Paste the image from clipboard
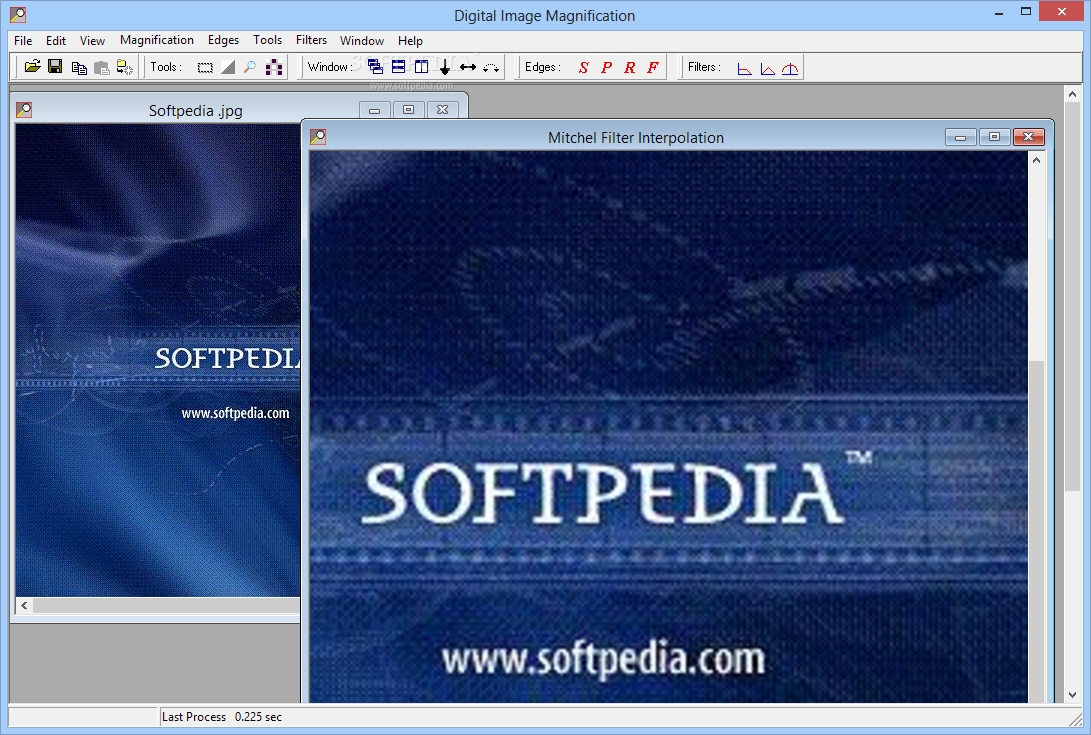Viewport: 1091px width, 735px height. pyautogui.click(x=103, y=66)
